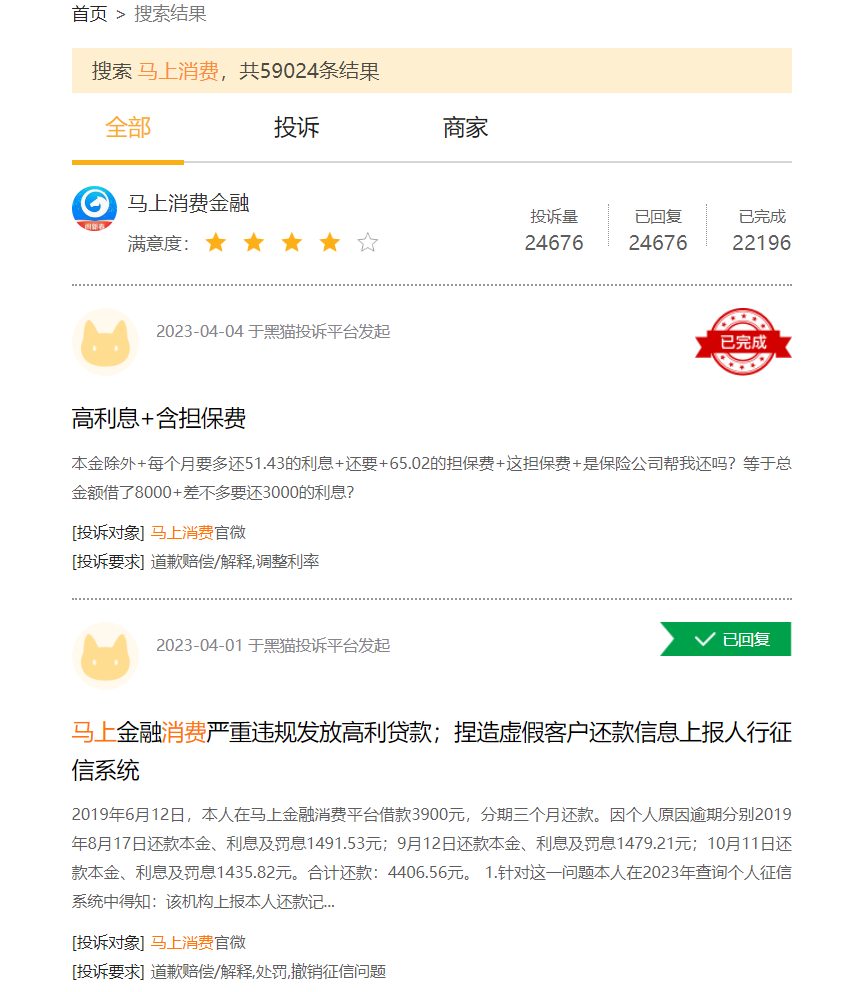
Task: Click the cat avatar on the 2023-04-04 complaint
Action: (x=105, y=342)
